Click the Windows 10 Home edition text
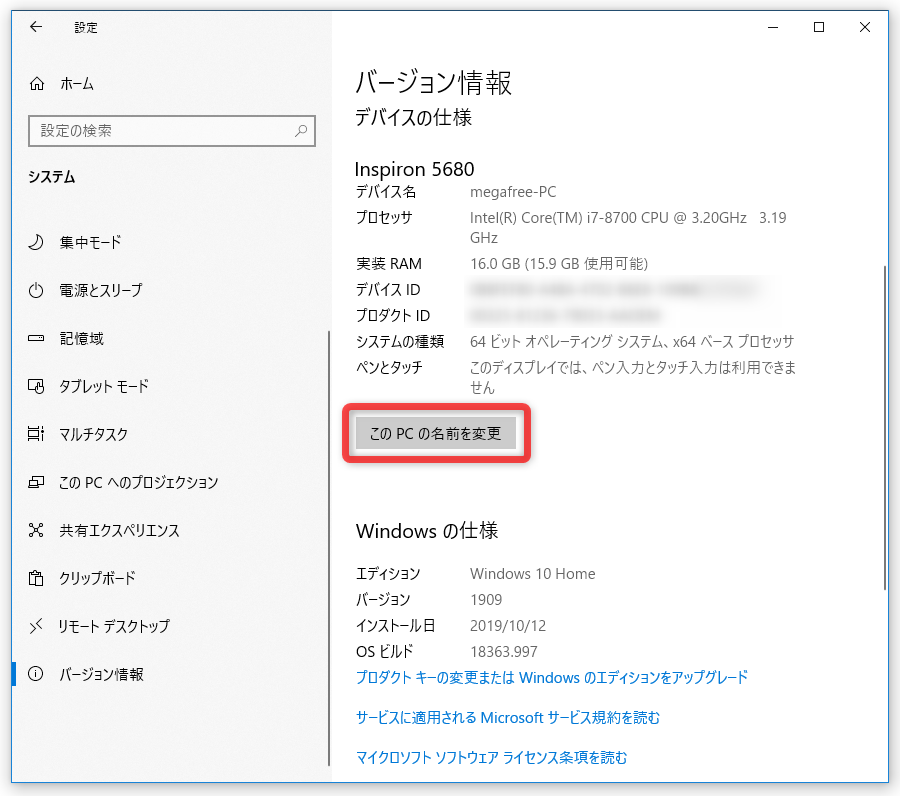 pyautogui.click(x=533, y=573)
